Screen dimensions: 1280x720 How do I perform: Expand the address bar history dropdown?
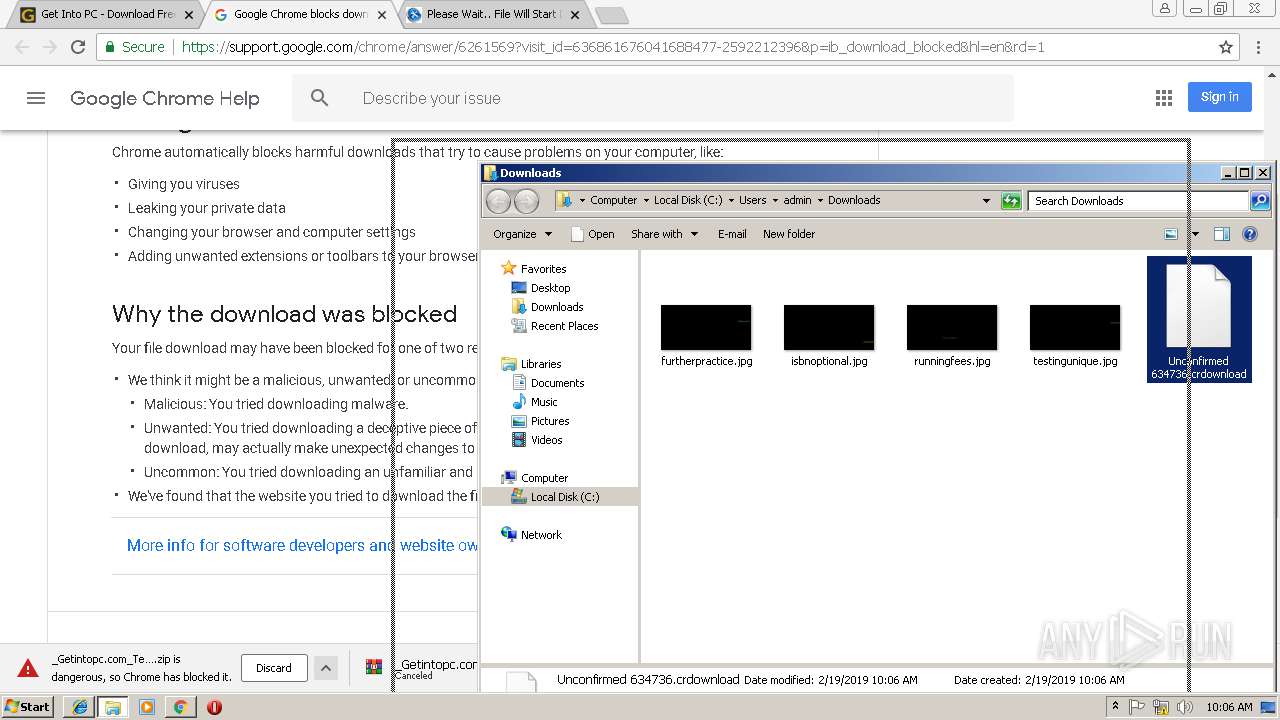click(x=986, y=201)
